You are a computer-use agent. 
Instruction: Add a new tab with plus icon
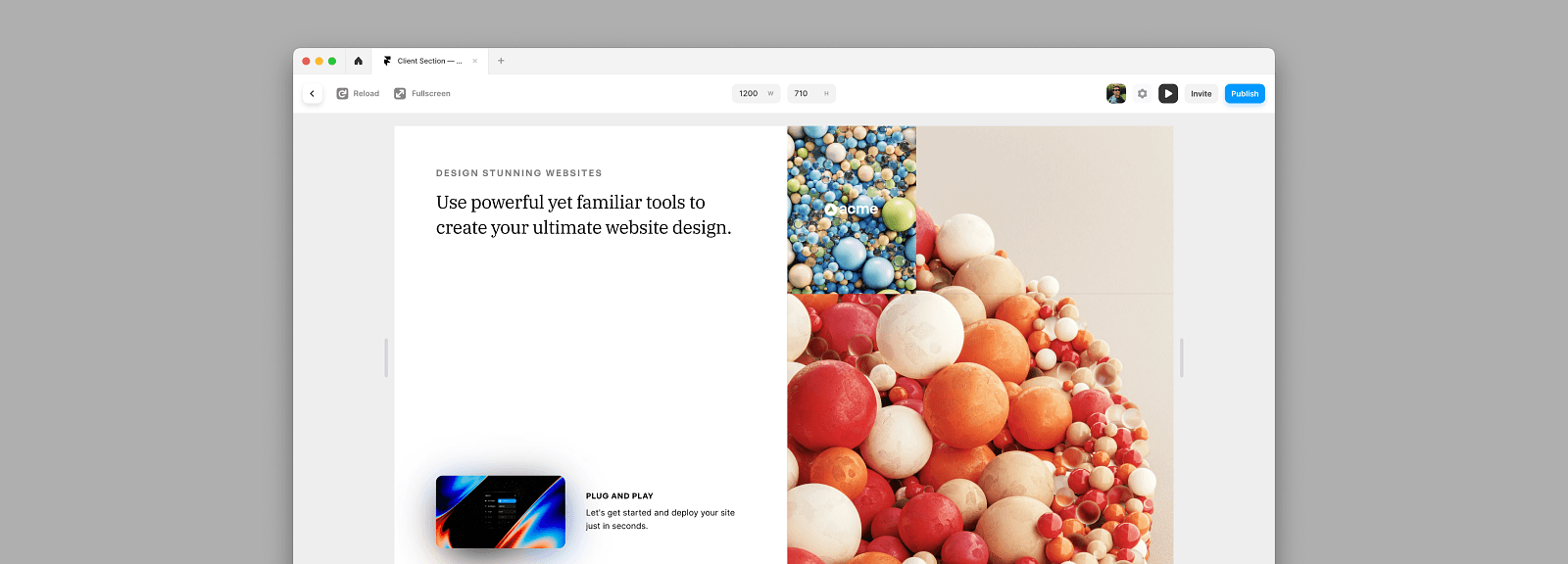pyautogui.click(x=501, y=61)
